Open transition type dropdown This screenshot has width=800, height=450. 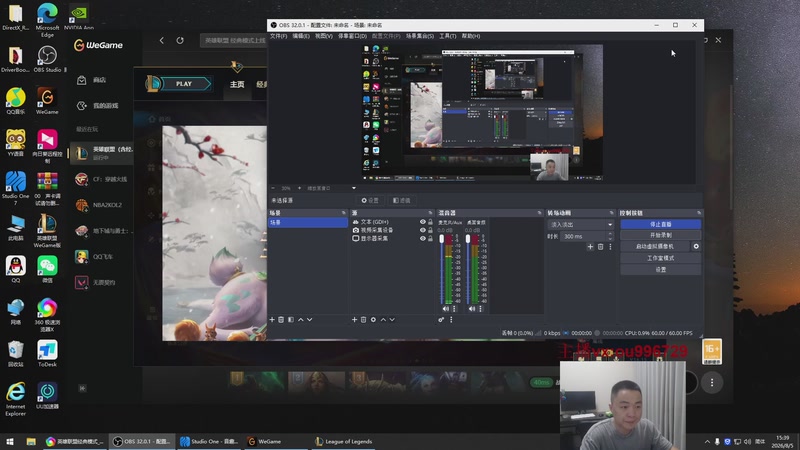point(581,224)
